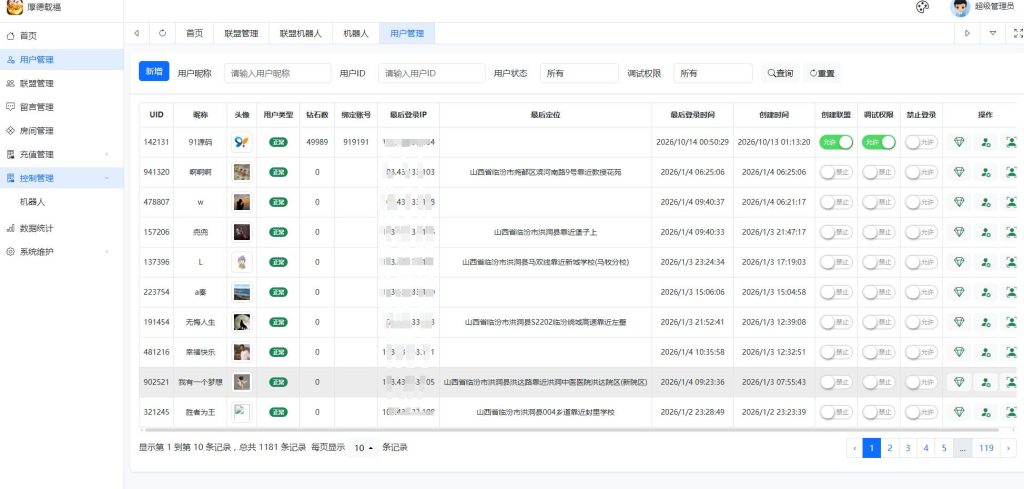The image size is (1024, 489).
Task: Click the avatar thumbnail of user 无悔人生
Action: 242,322
